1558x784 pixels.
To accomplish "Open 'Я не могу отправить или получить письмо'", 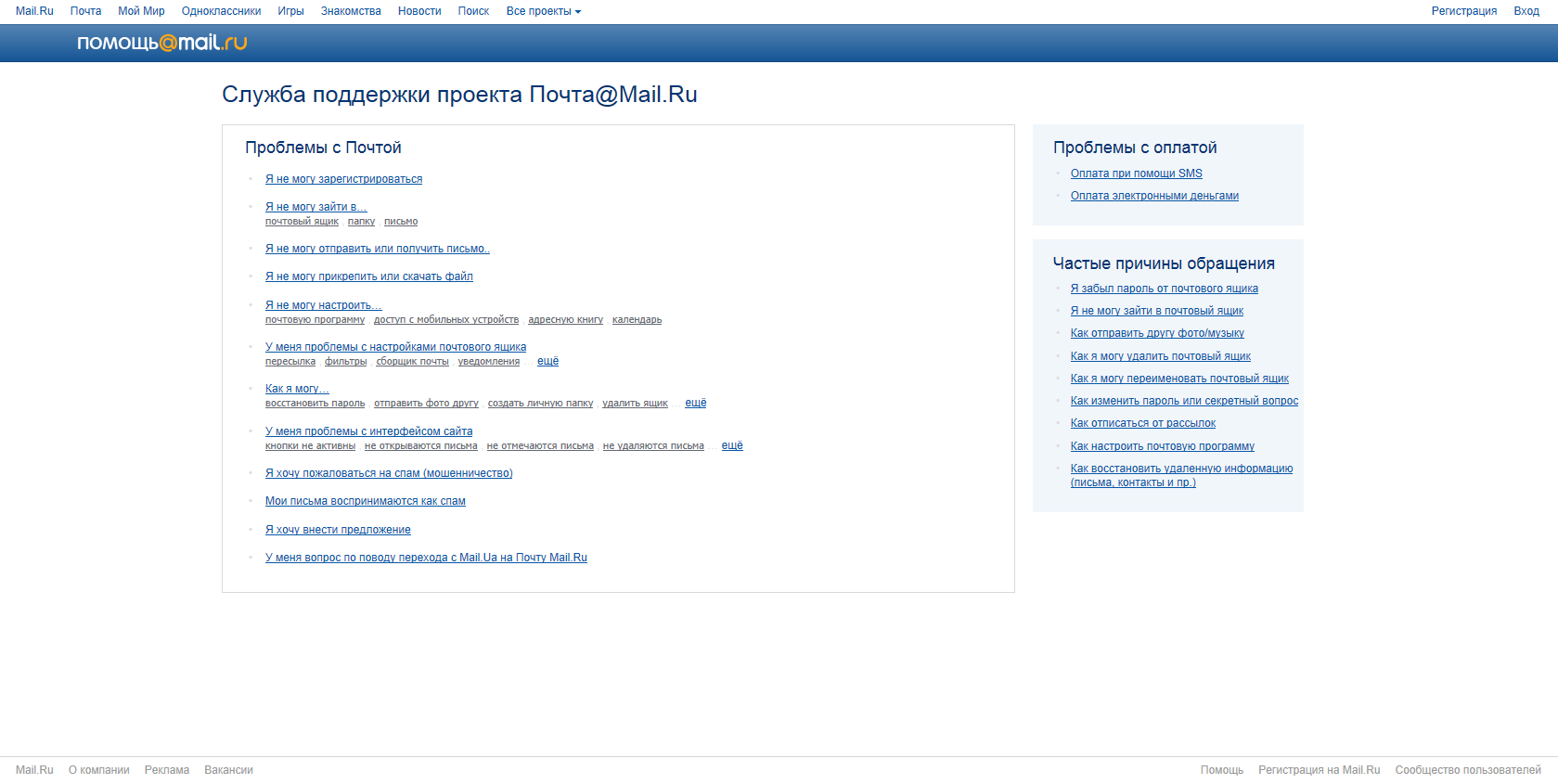I will (378, 249).
